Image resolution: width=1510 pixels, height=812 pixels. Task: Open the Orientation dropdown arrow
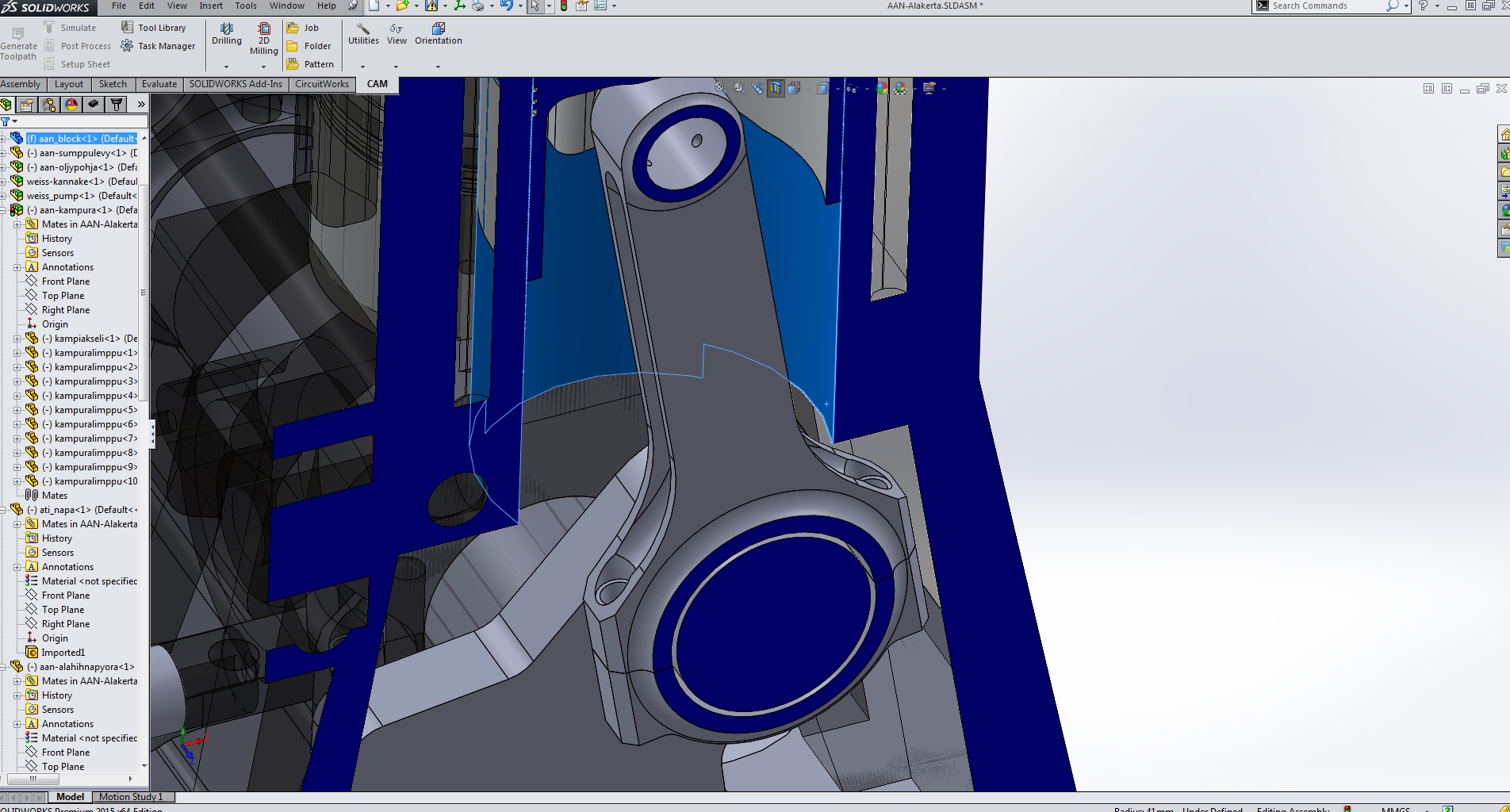(x=438, y=67)
